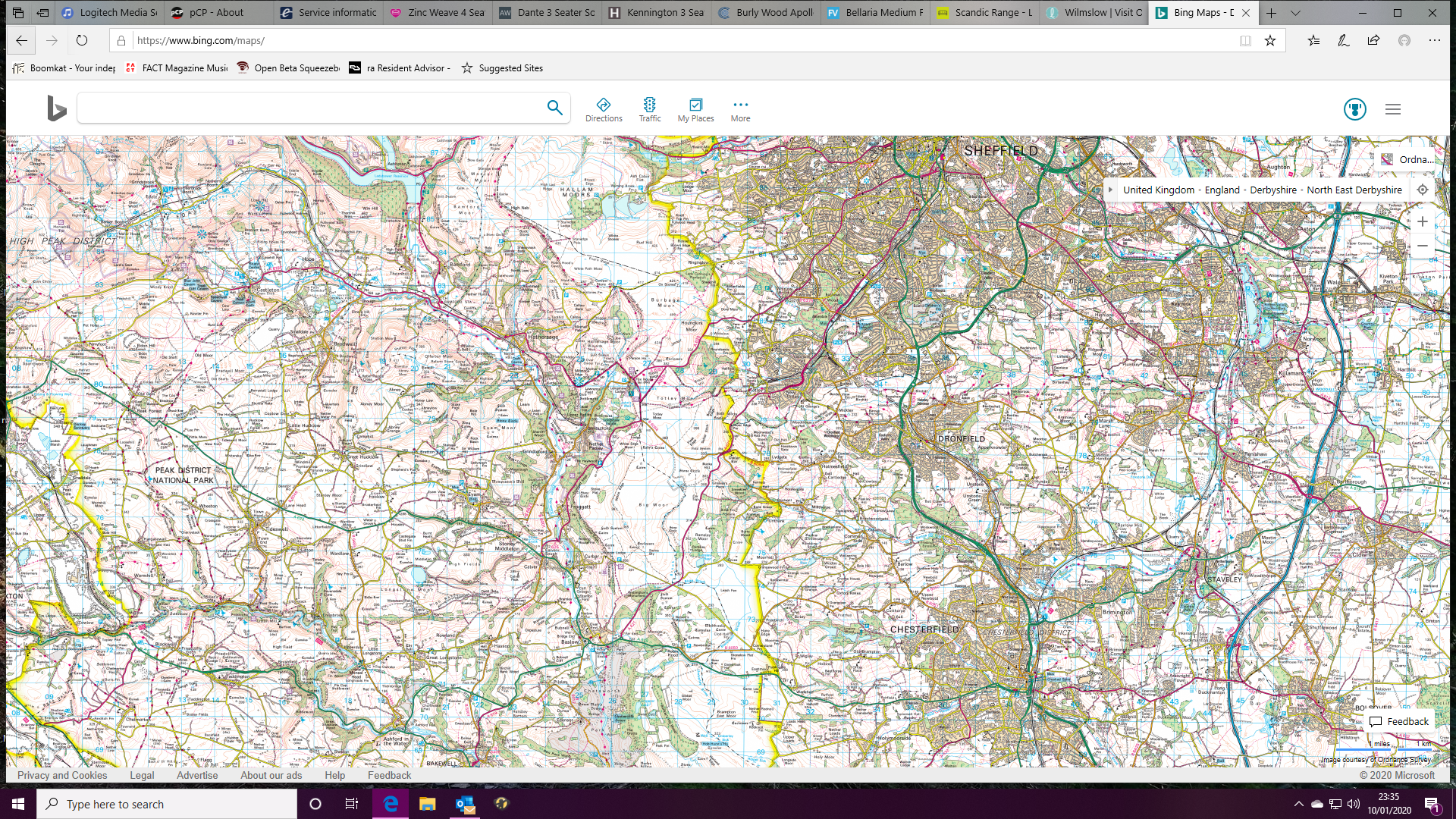
Task: Click Advertise footer link
Action: 197,775
